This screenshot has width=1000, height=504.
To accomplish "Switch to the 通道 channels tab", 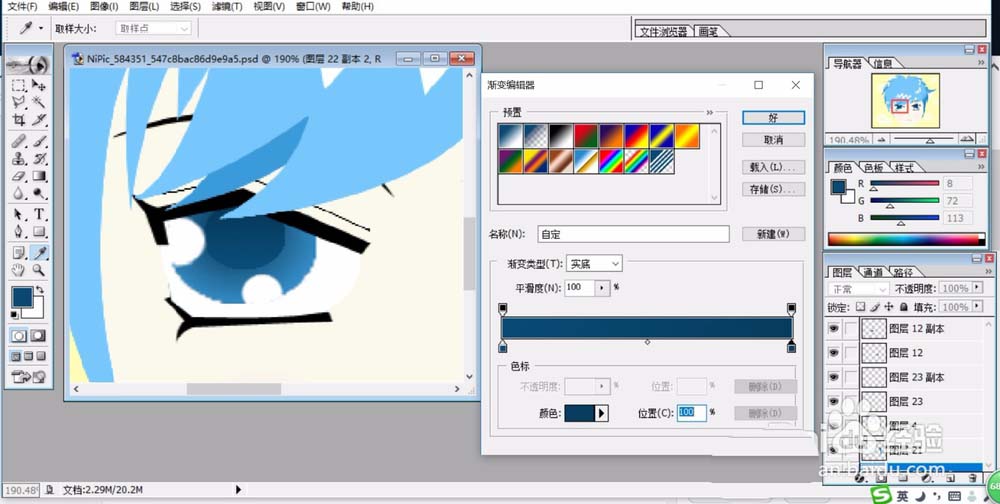I will tap(872, 272).
